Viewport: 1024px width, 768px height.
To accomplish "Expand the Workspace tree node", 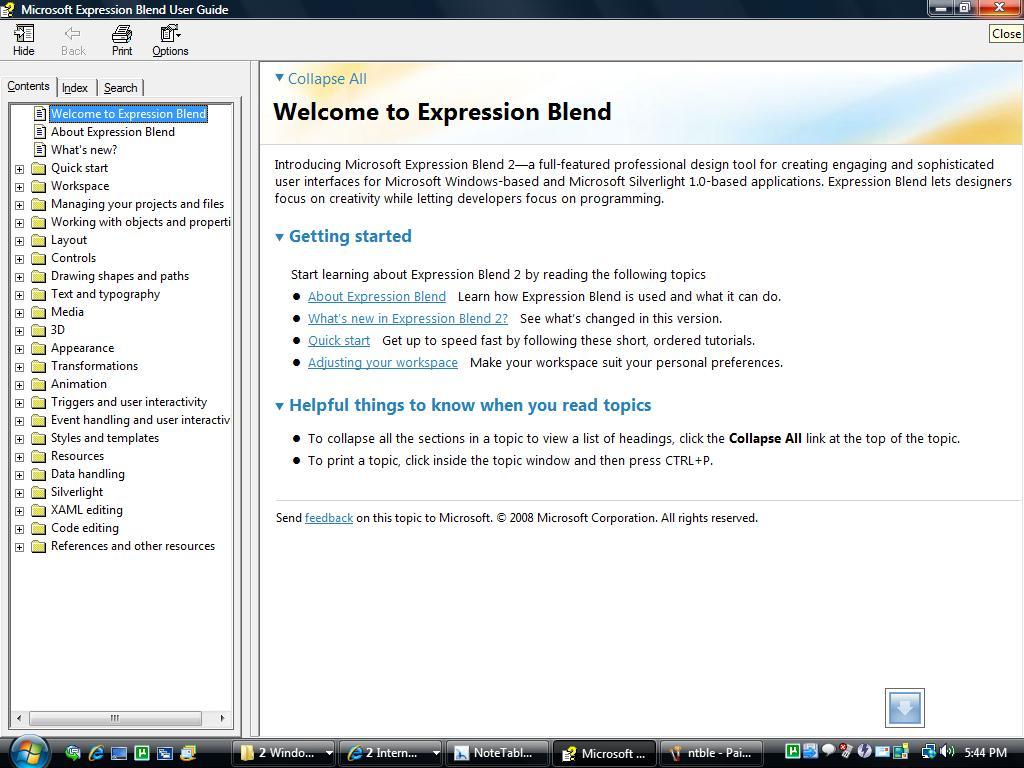I will click(20, 187).
